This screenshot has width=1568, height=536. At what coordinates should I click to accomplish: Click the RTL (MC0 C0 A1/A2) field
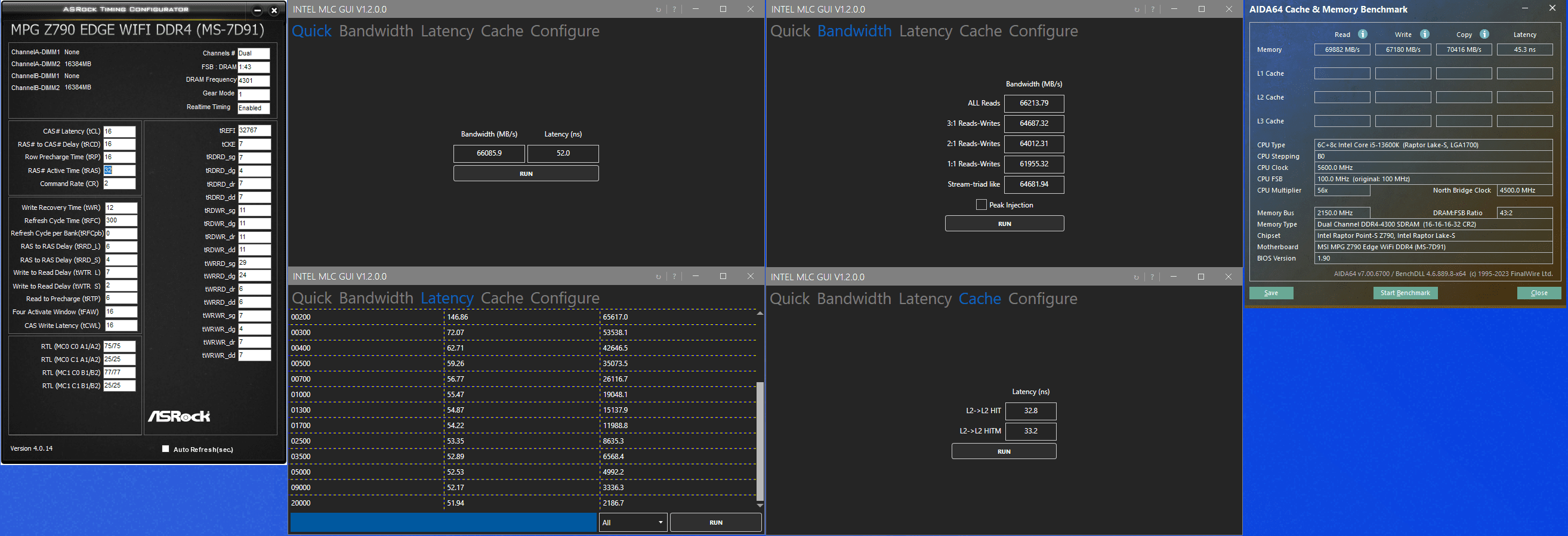[x=119, y=346]
